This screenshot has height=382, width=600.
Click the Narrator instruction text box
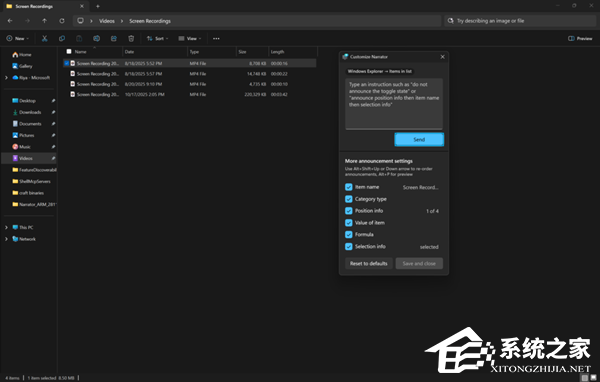[x=394, y=104]
